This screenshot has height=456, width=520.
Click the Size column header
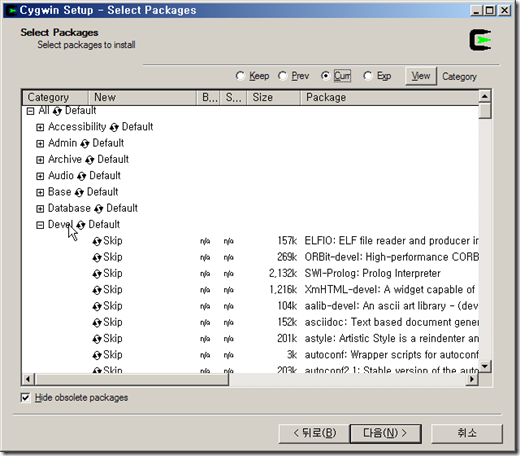tap(274, 98)
